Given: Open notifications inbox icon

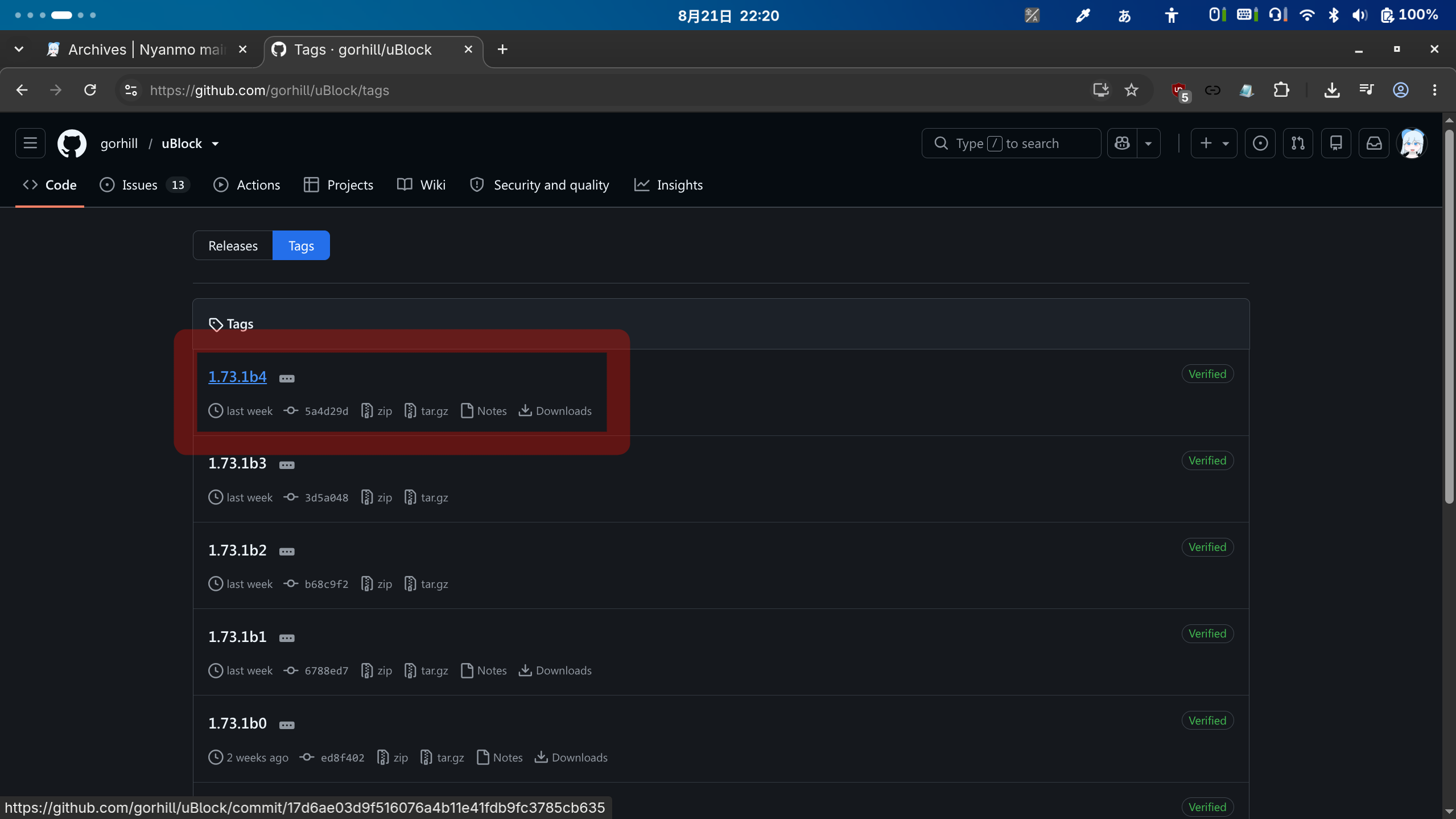Looking at the screenshot, I should coord(1374,143).
